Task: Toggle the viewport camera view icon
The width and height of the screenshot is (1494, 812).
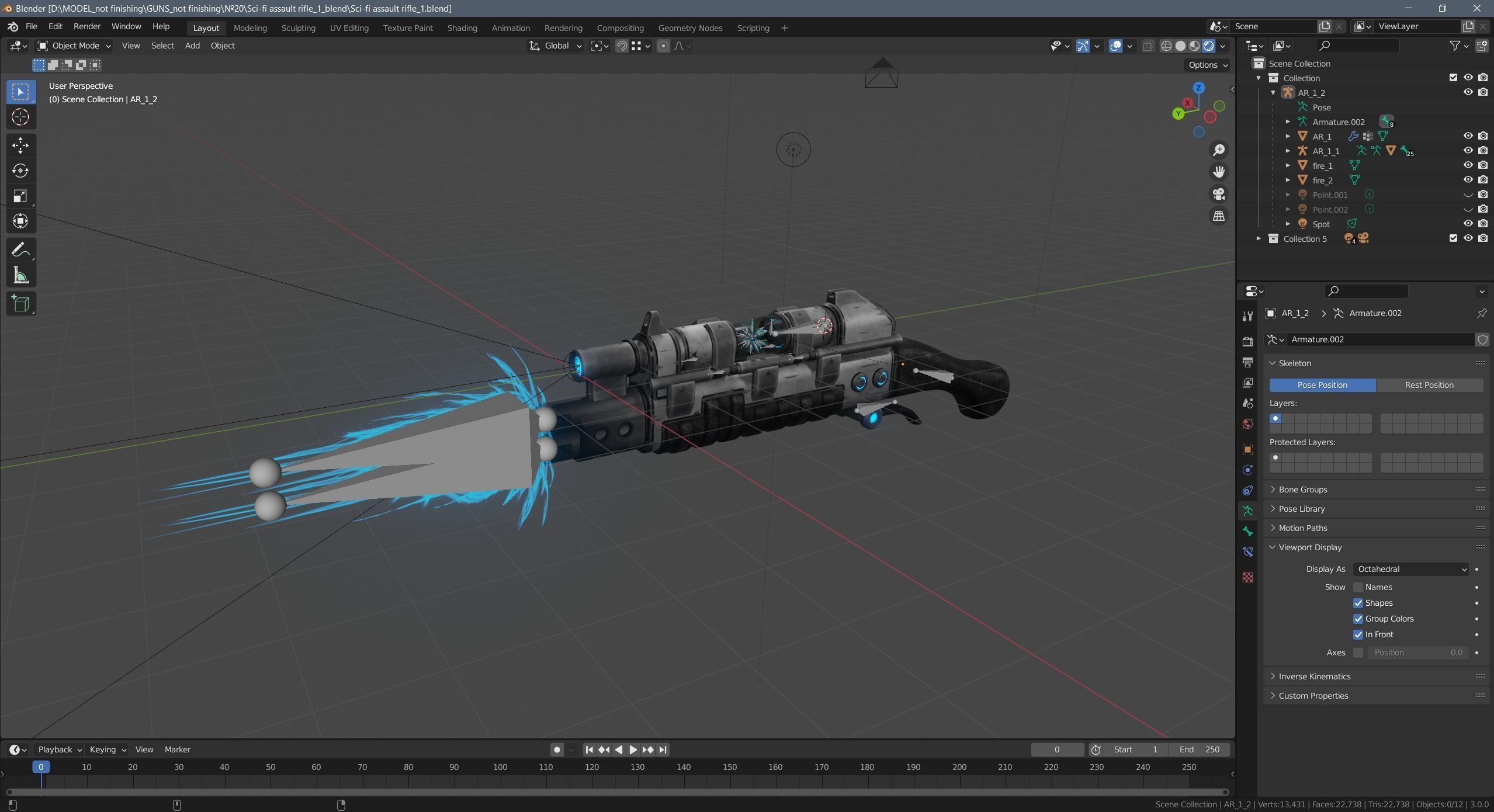Action: [x=1219, y=194]
